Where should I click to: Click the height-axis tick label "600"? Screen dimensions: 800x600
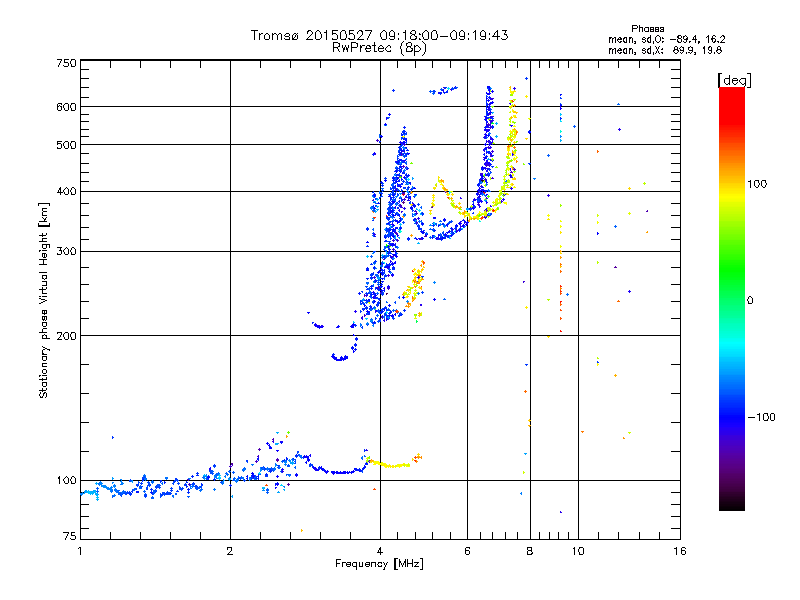67,107
